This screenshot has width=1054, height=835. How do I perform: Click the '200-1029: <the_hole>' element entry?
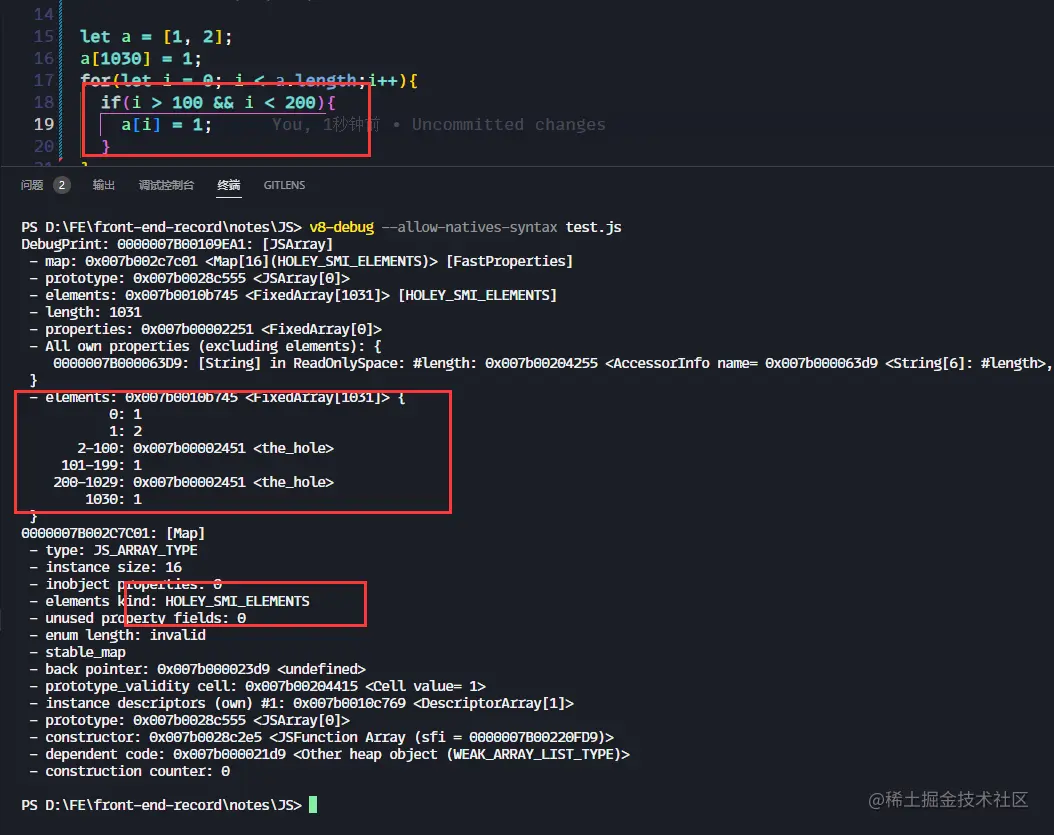(x=194, y=482)
